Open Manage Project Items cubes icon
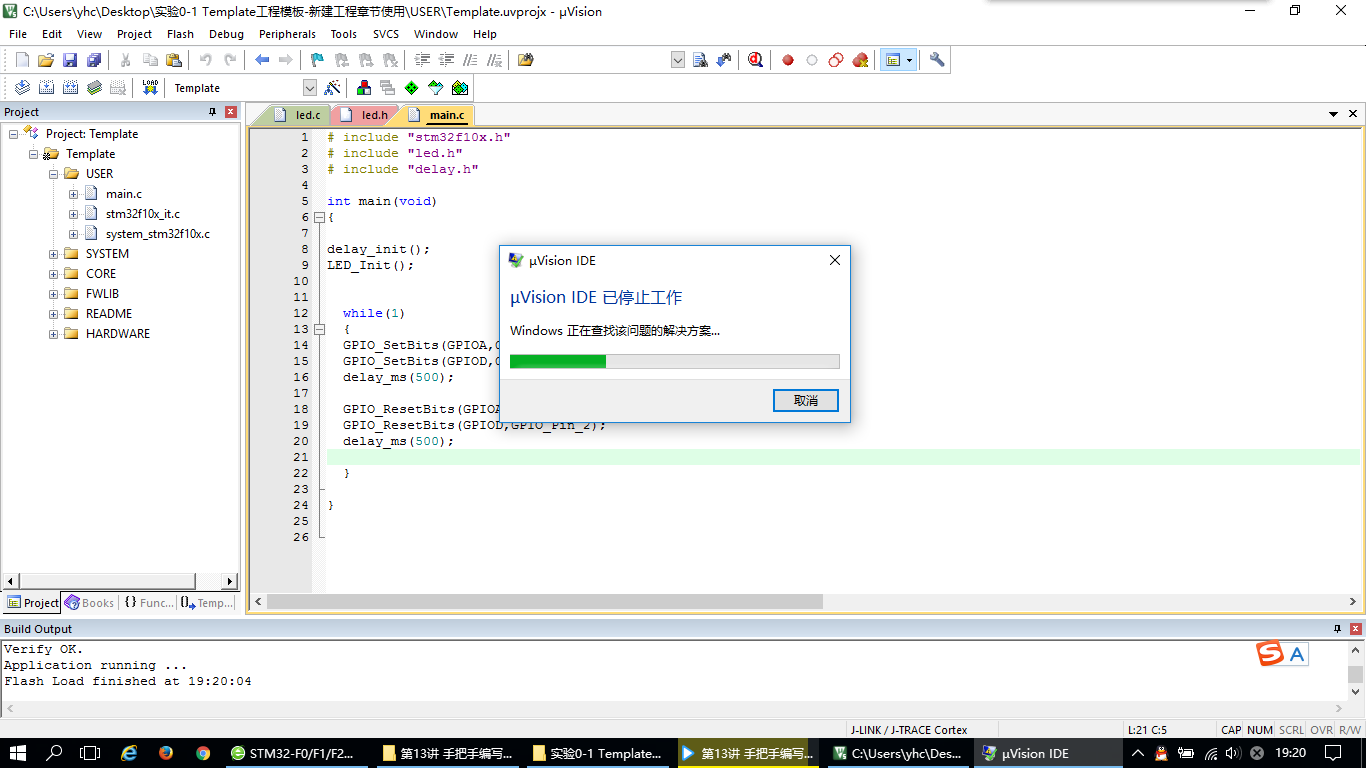 (x=364, y=88)
